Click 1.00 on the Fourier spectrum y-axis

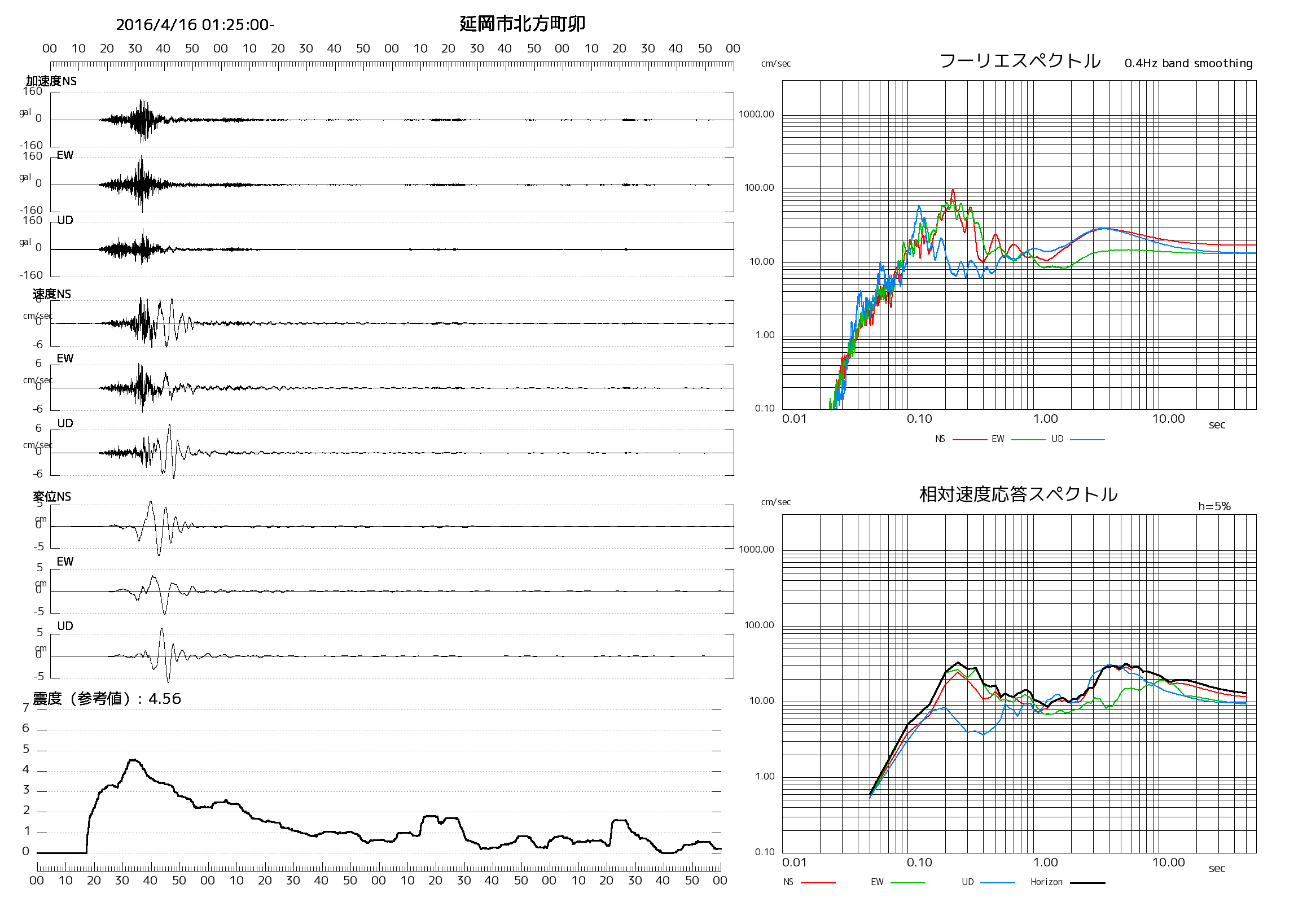(765, 335)
